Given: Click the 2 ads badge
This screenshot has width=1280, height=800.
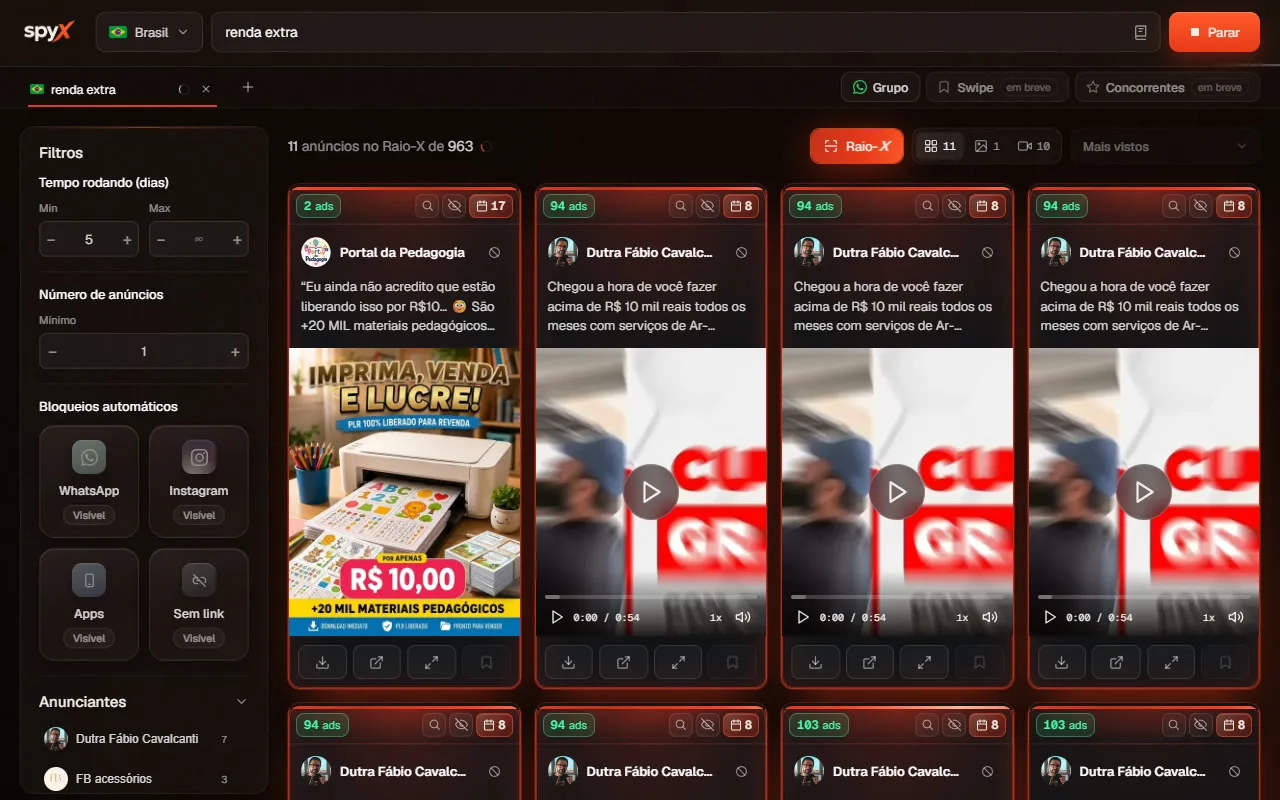Looking at the screenshot, I should pyautogui.click(x=319, y=206).
